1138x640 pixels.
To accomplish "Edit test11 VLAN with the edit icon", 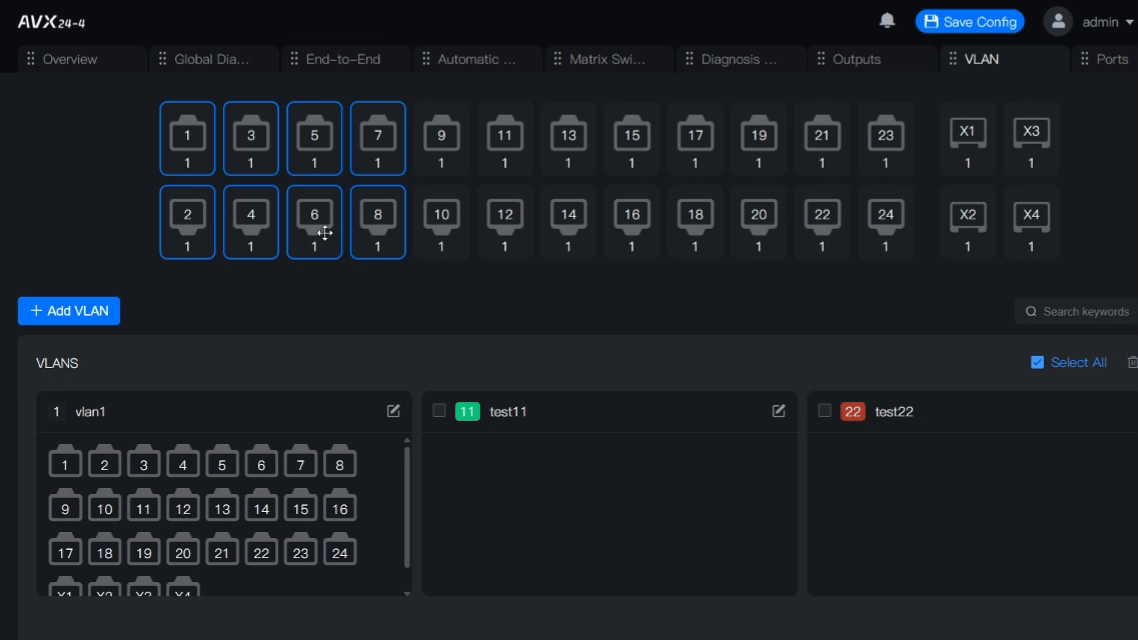I will [779, 411].
